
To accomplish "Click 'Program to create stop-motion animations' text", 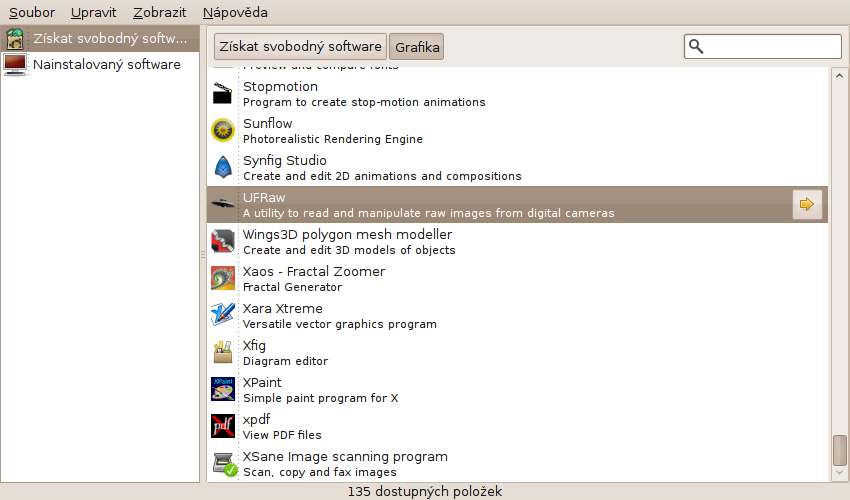I will pos(364,102).
